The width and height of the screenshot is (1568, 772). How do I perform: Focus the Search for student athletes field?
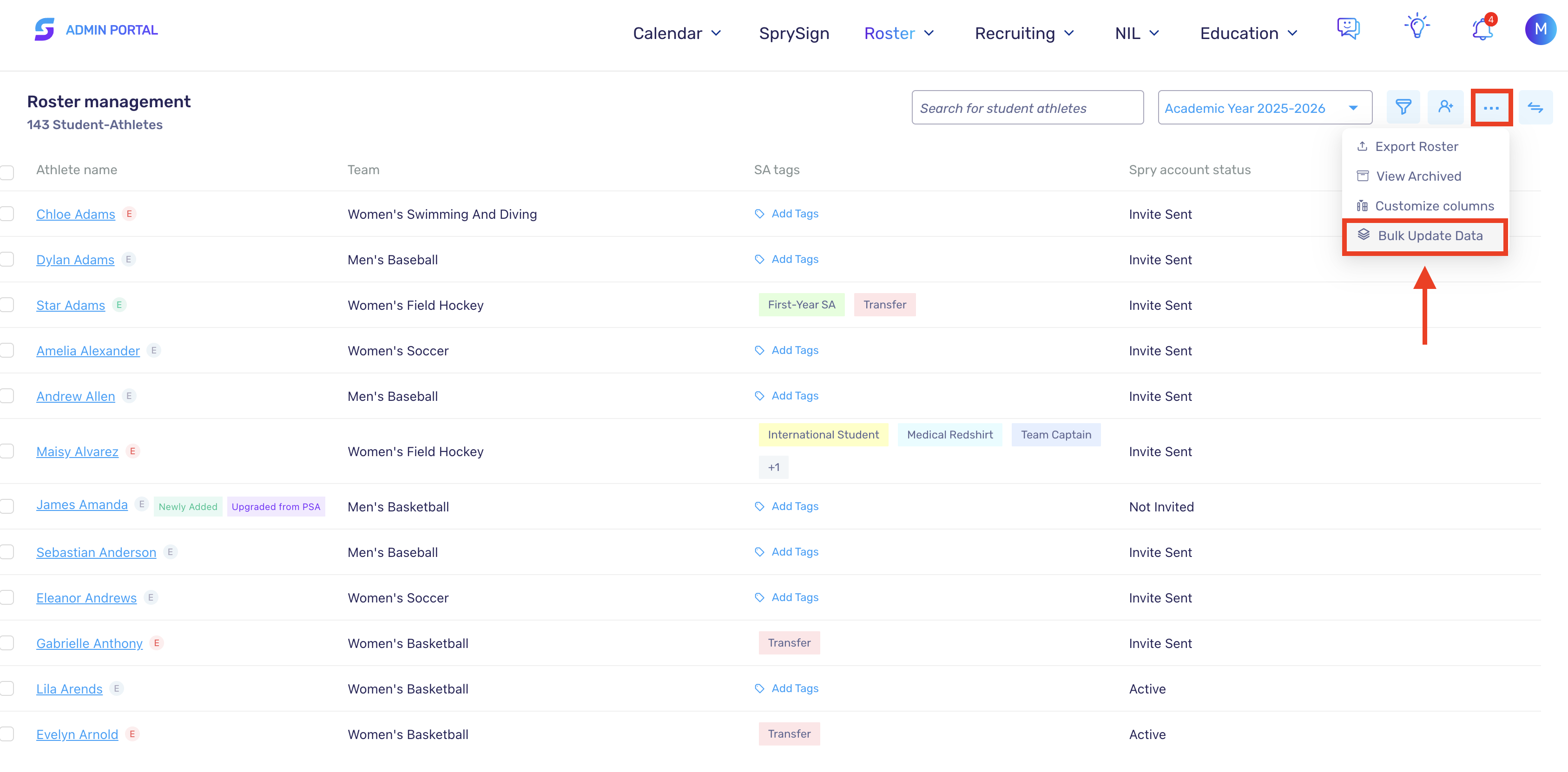coord(1028,108)
